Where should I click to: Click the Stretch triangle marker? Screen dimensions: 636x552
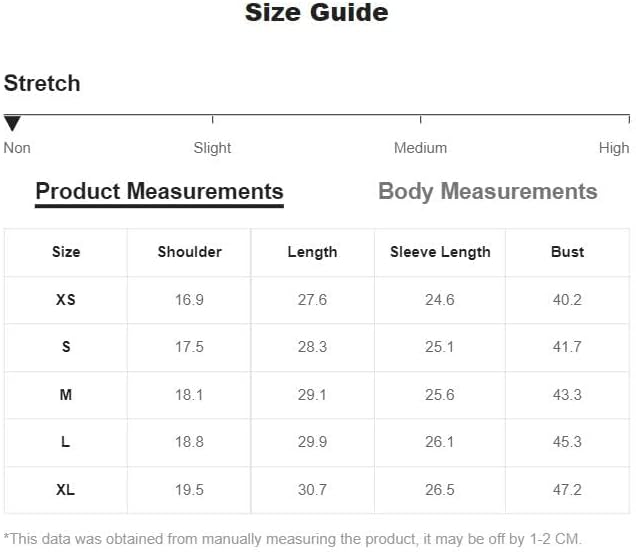(12, 124)
